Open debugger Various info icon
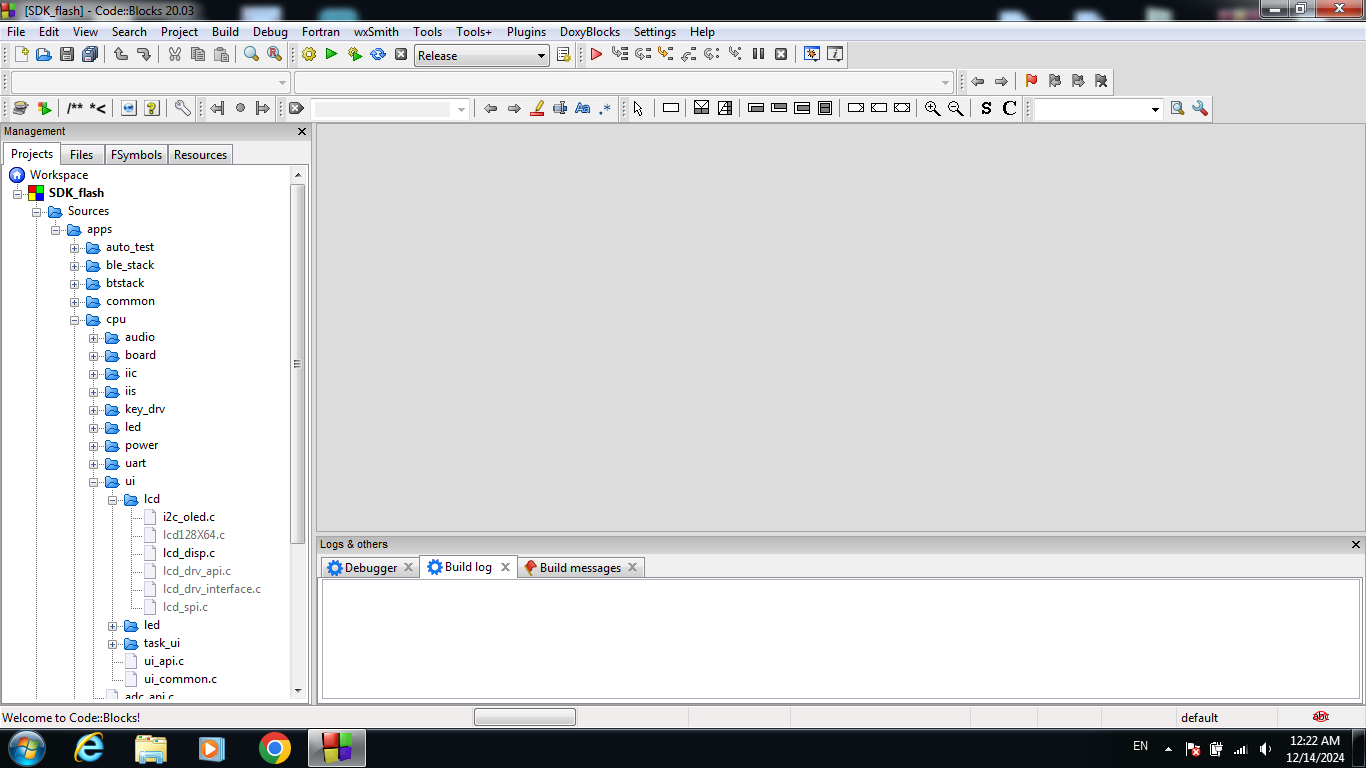This screenshot has height=768, width=1366. pos(835,54)
